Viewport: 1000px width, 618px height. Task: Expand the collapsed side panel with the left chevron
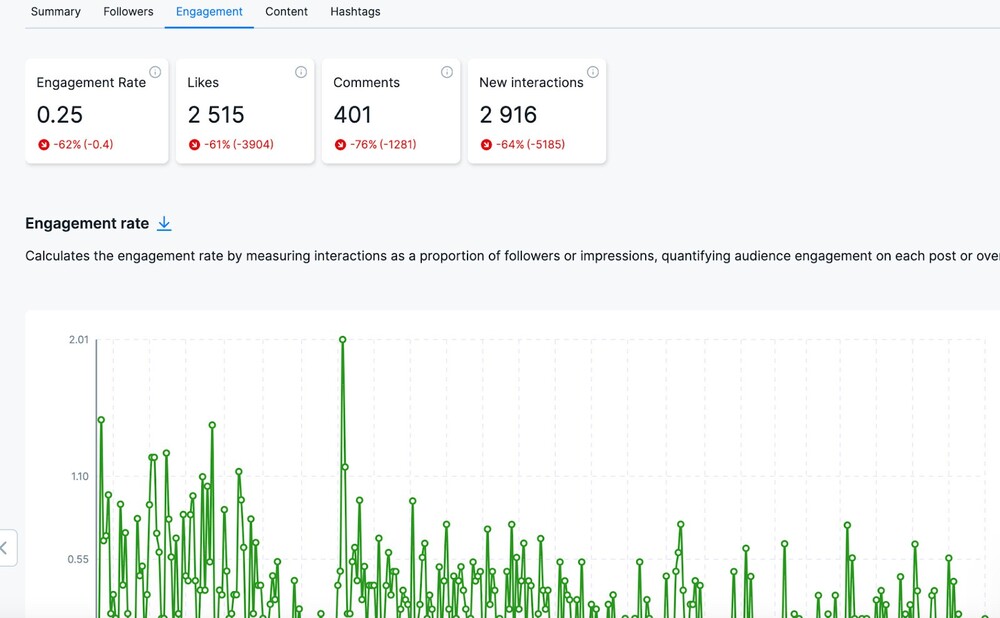tap(5, 548)
